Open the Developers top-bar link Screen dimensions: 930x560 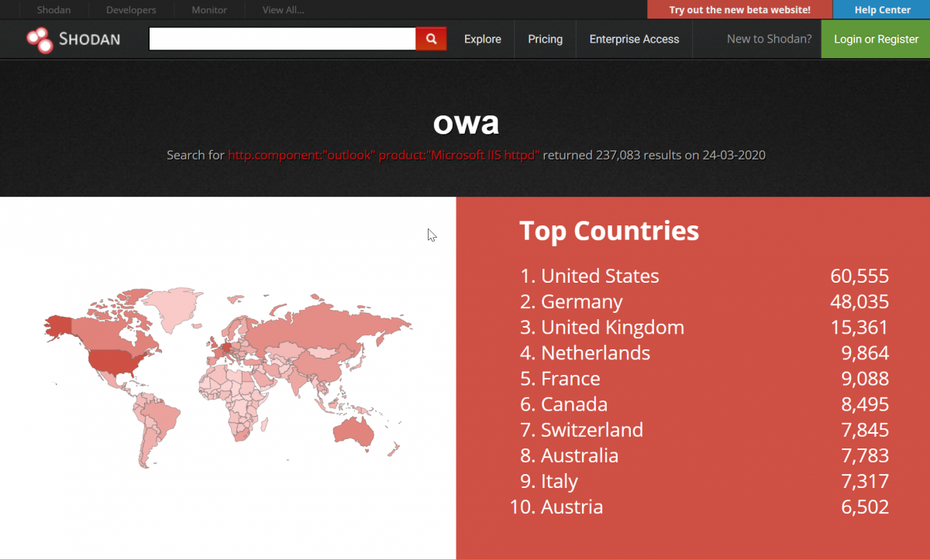click(x=131, y=9)
